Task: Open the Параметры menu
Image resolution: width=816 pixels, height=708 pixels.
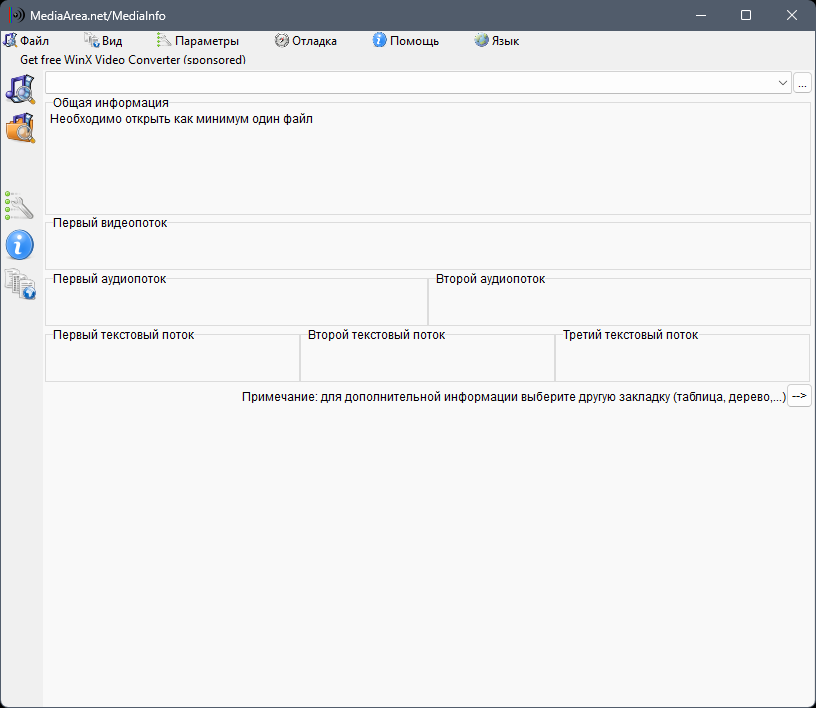Action: click(x=198, y=41)
